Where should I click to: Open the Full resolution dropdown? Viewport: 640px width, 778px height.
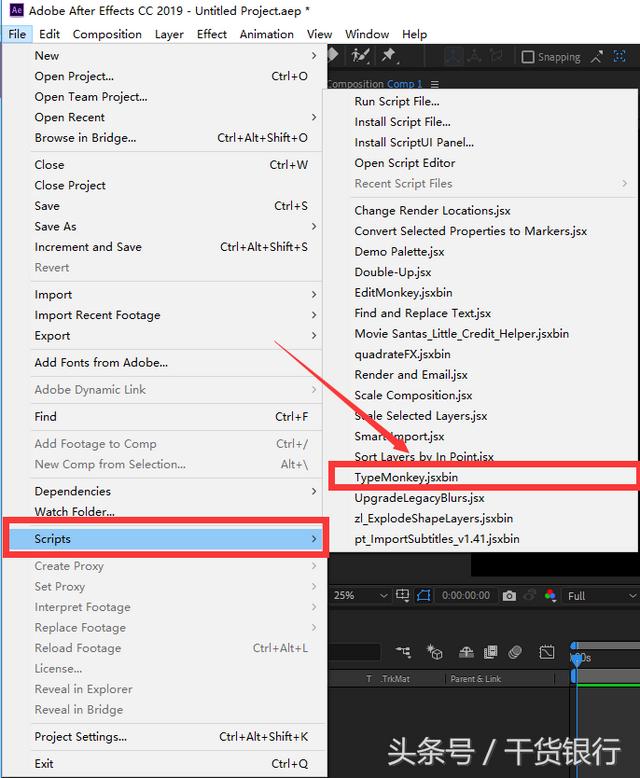(601, 595)
